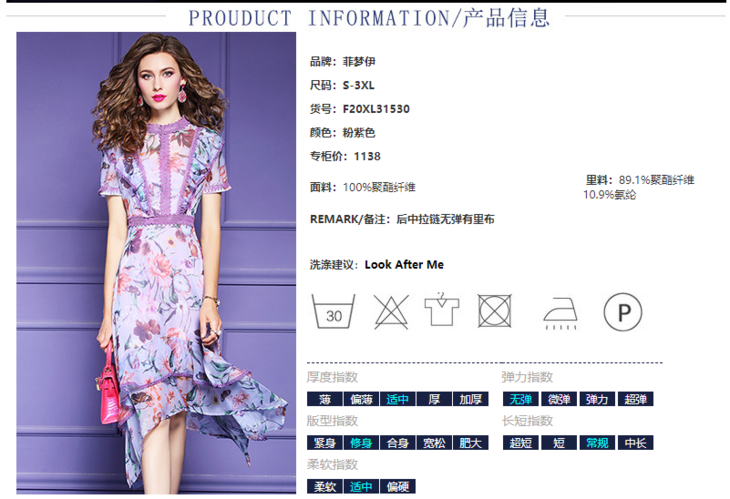Click the 柔软指数 section label
730x499 pixels.
pos(332,465)
